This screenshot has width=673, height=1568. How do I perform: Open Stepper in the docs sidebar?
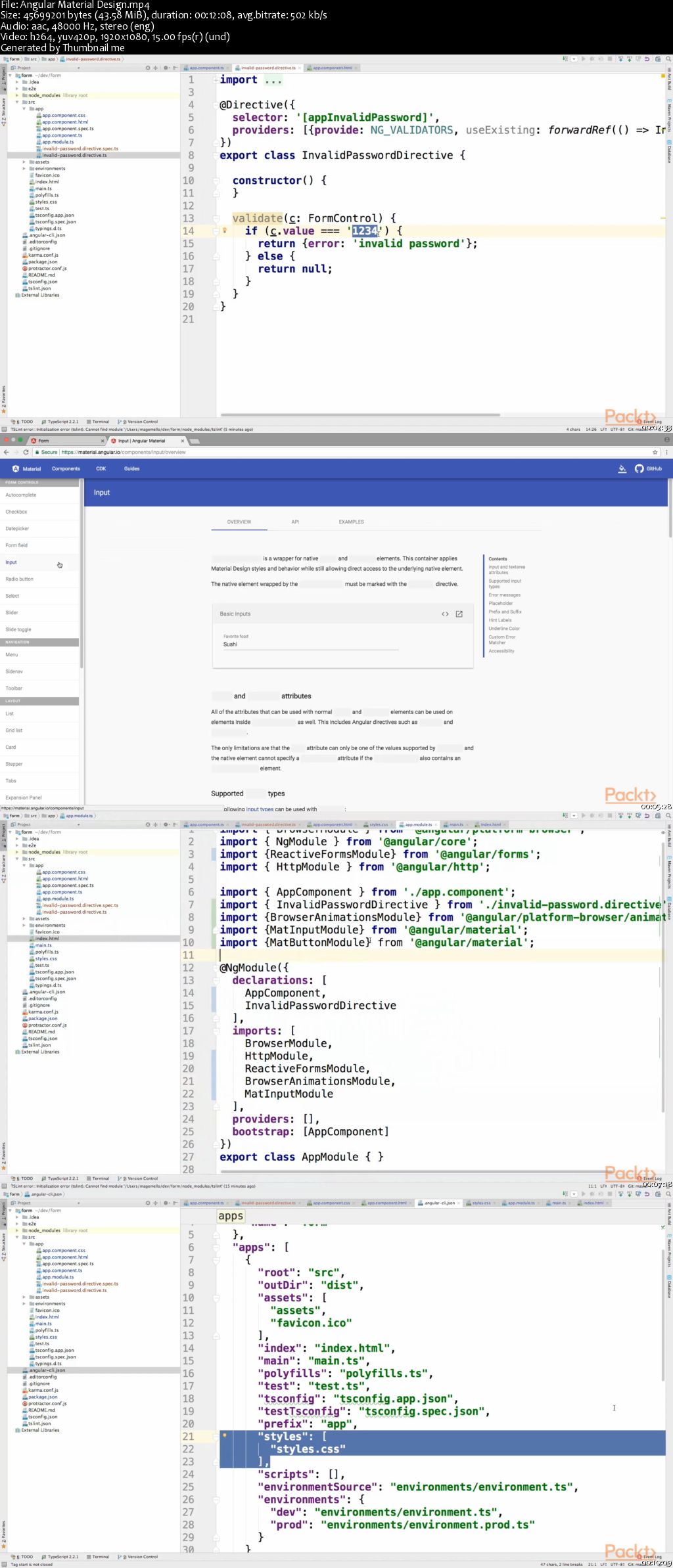pyautogui.click(x=39, y=764)
